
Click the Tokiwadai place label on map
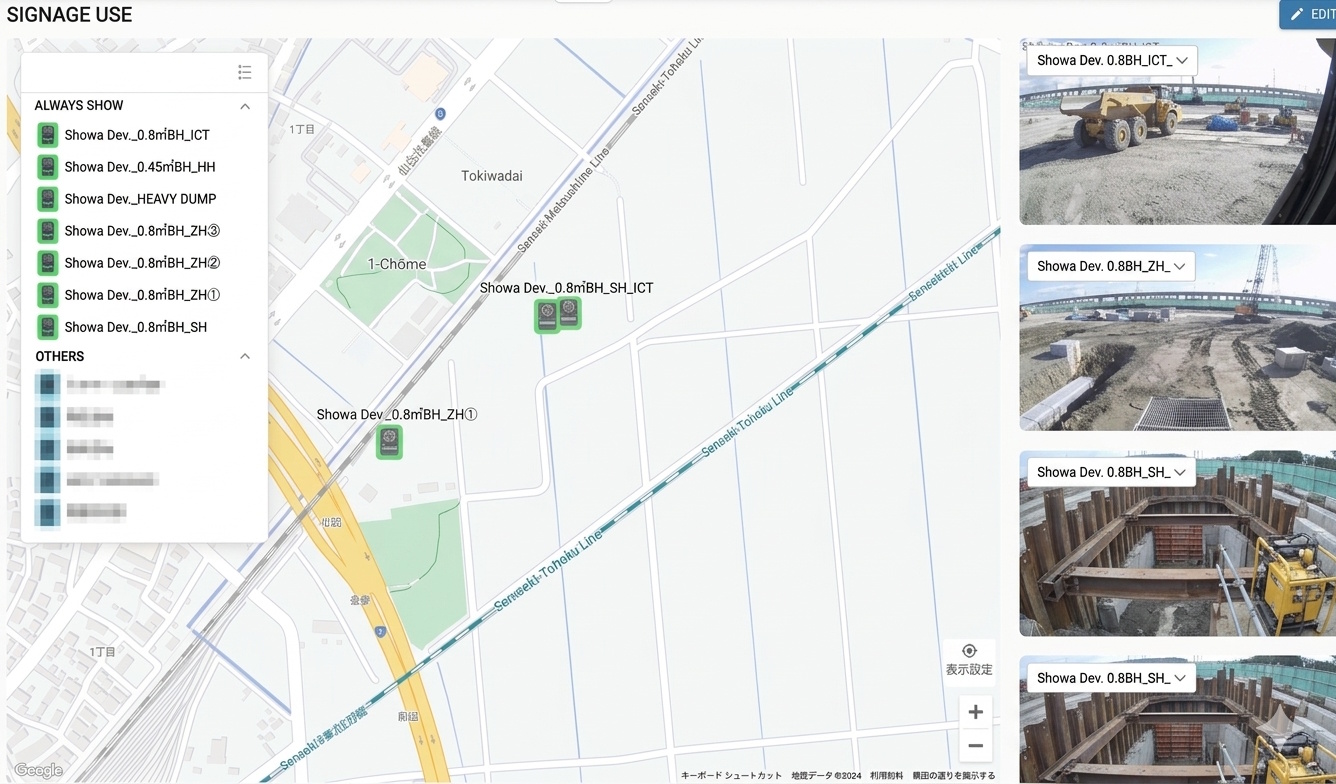click(492, 176)
